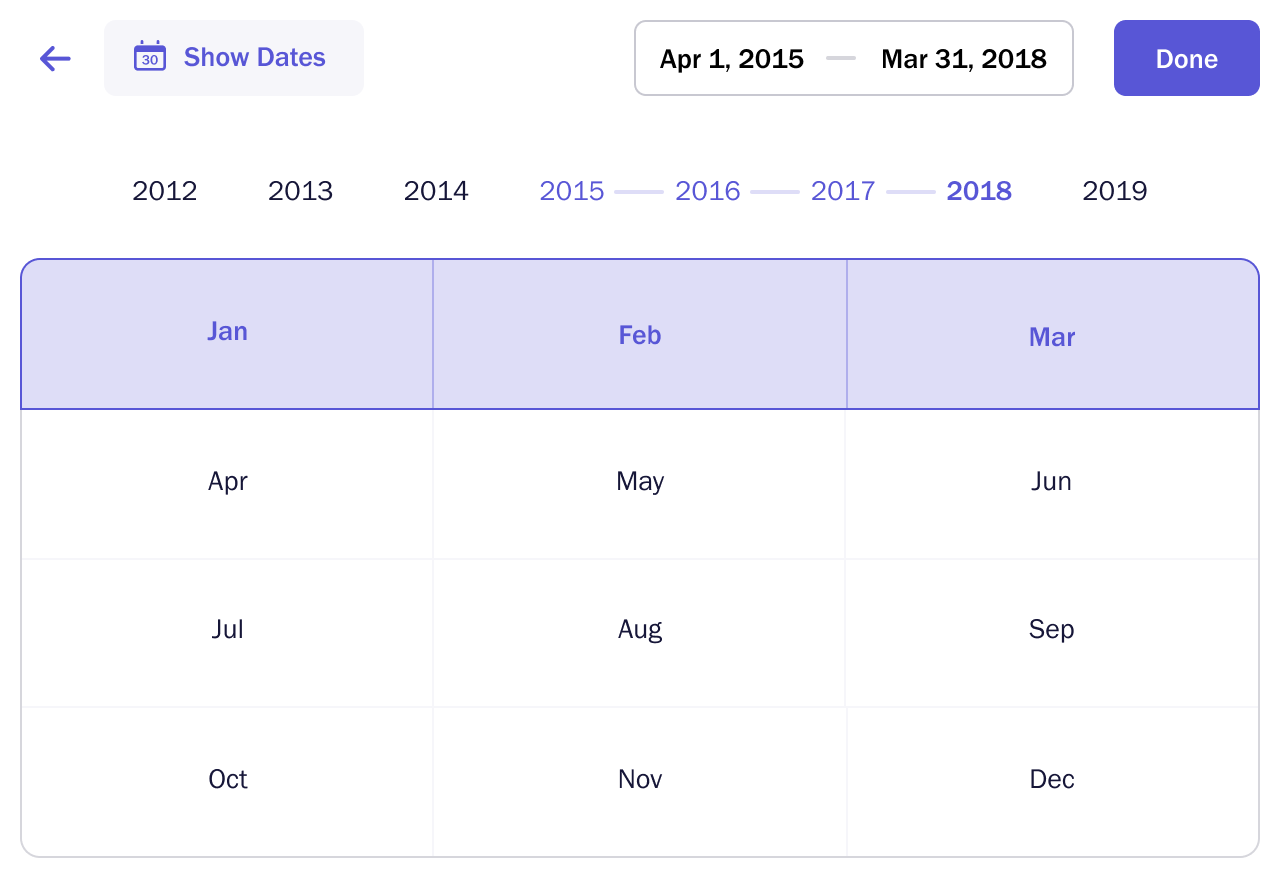Screen dimensions: 1280x882
Task: Switch to year 2013
Action: point(300,191)
